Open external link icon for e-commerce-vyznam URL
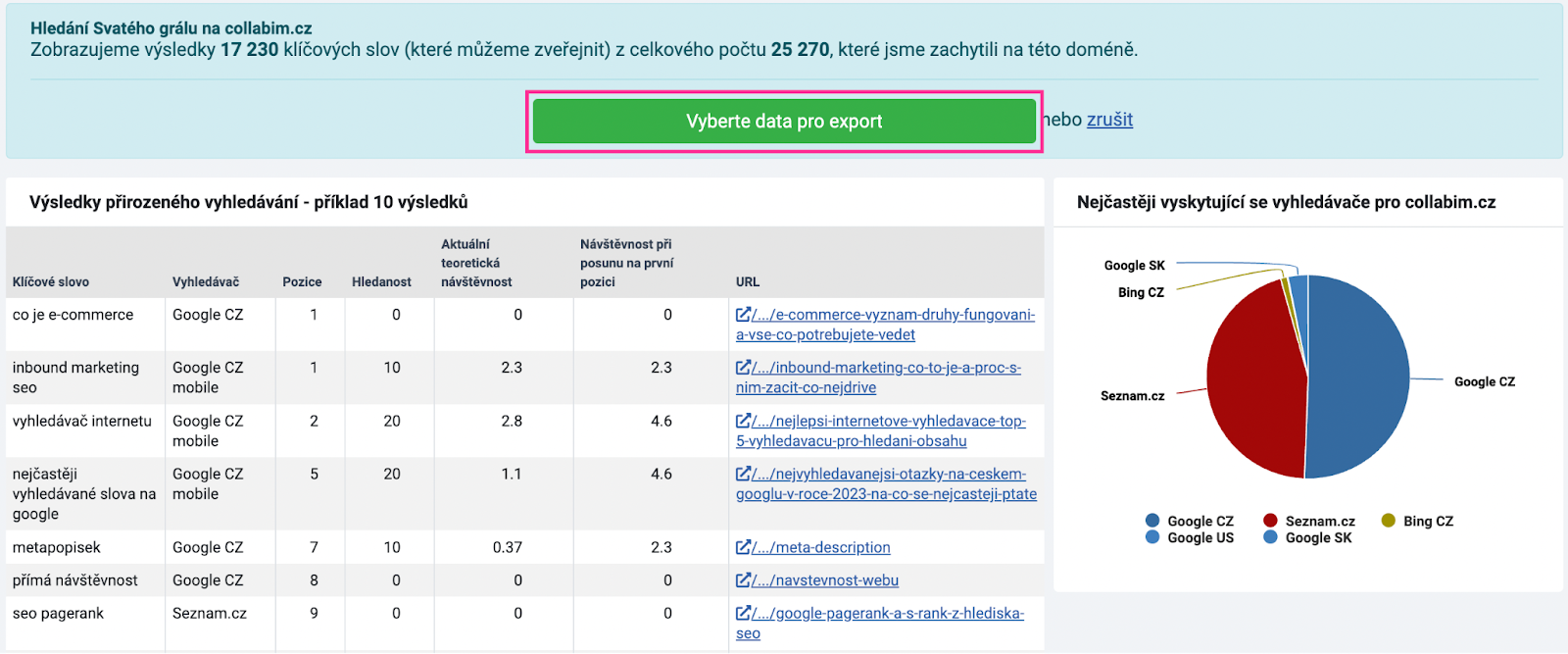This screenshot has height=654, width=1568. pos(743,315)
